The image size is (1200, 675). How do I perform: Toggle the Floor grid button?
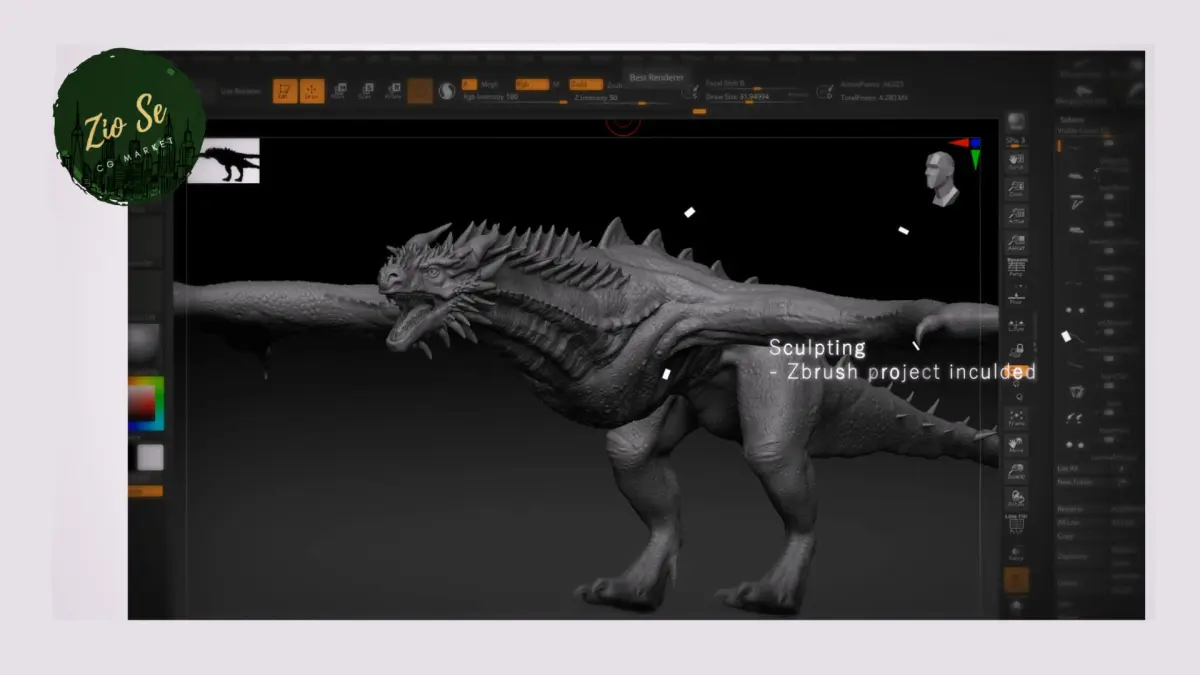(x=1017, y=296)
